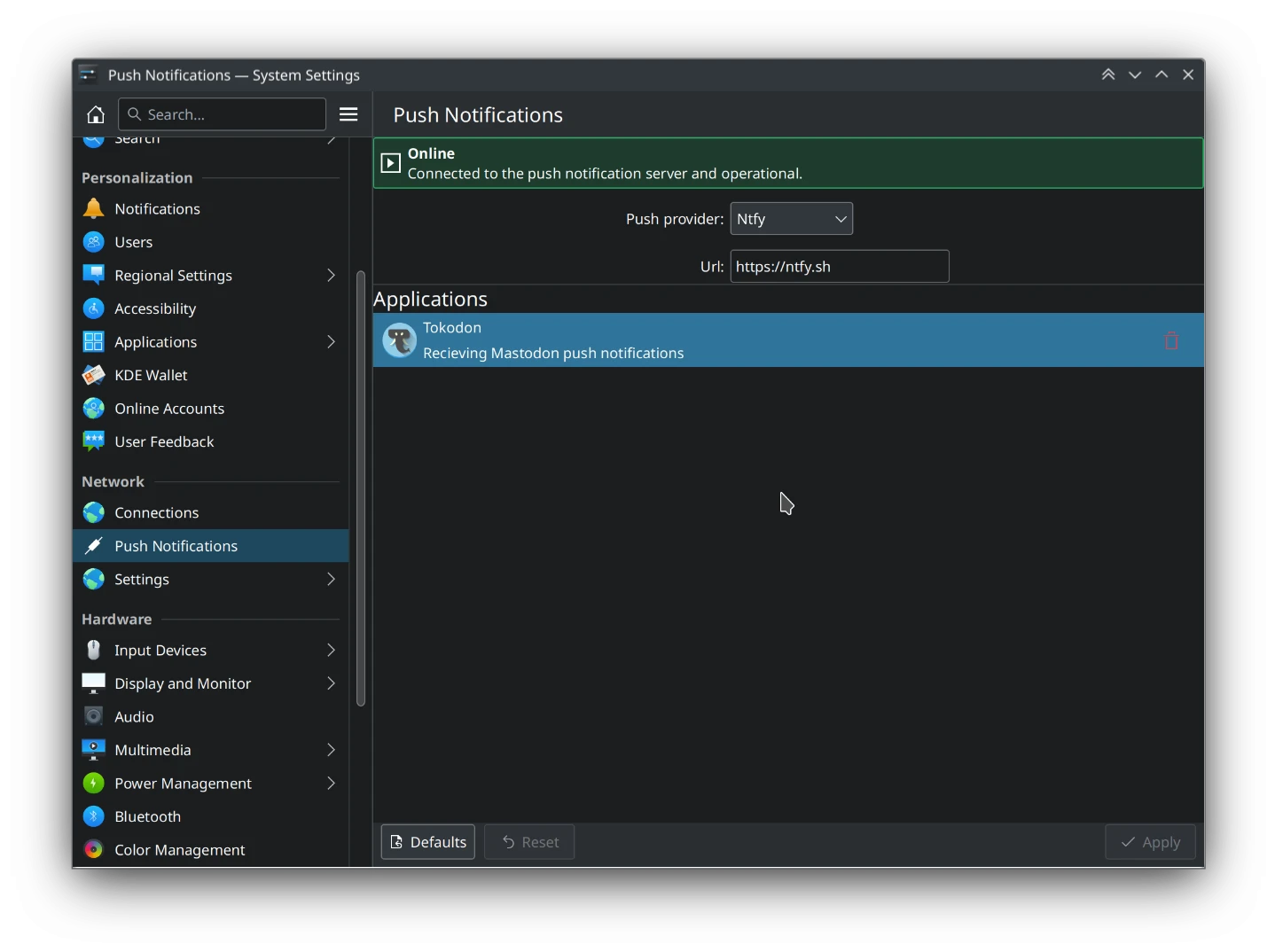The height and width of the screenshot is (952, 1275).
Task: Click the Tokodon app avatar icon
Action: tap(400, 340)
